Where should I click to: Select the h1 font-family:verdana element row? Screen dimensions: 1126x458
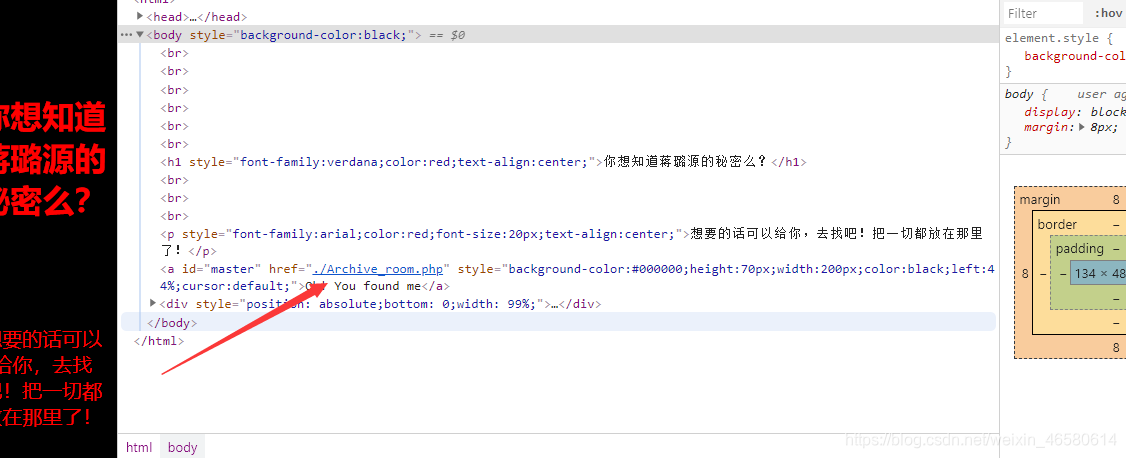(483, 162)
